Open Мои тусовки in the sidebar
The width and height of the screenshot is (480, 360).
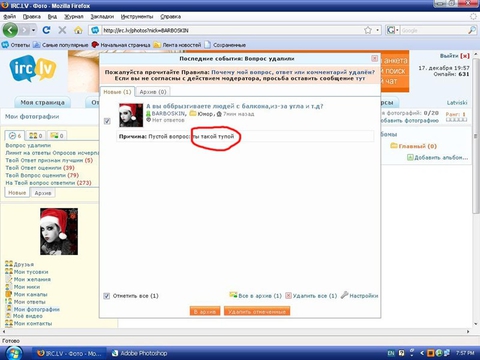tap(27, 272)
